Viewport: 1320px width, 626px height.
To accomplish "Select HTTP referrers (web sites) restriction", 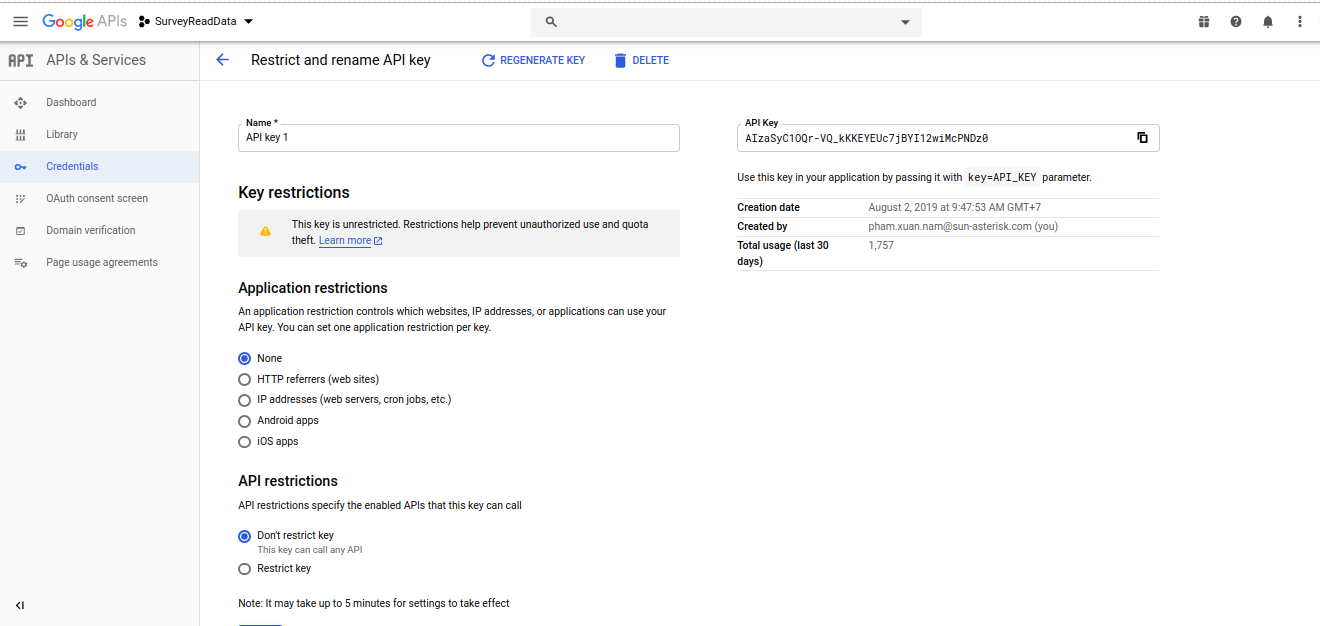I will (x=245, y=380).
